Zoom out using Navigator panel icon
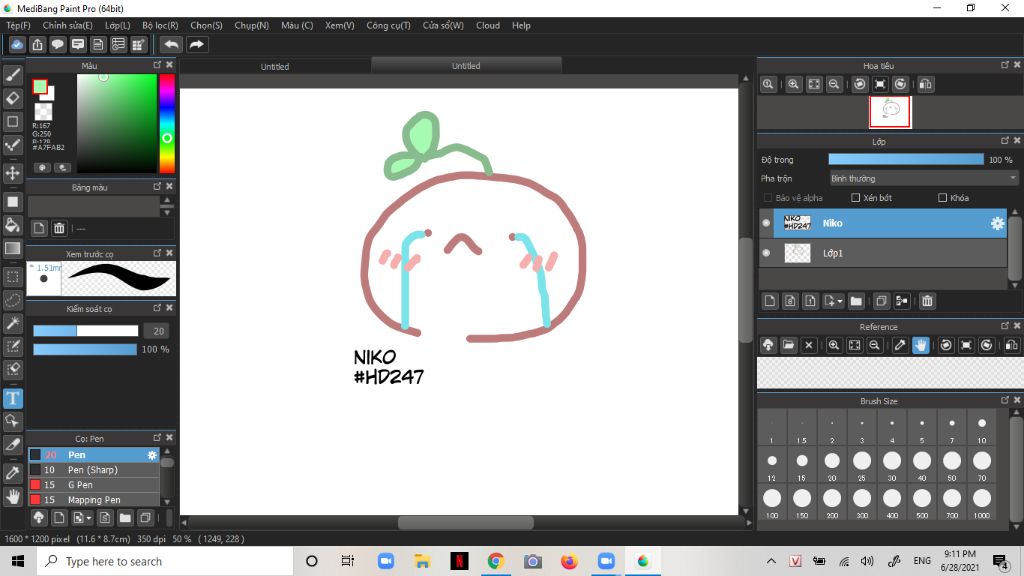This screenshot has width=1024, height=576. (834, 84)
